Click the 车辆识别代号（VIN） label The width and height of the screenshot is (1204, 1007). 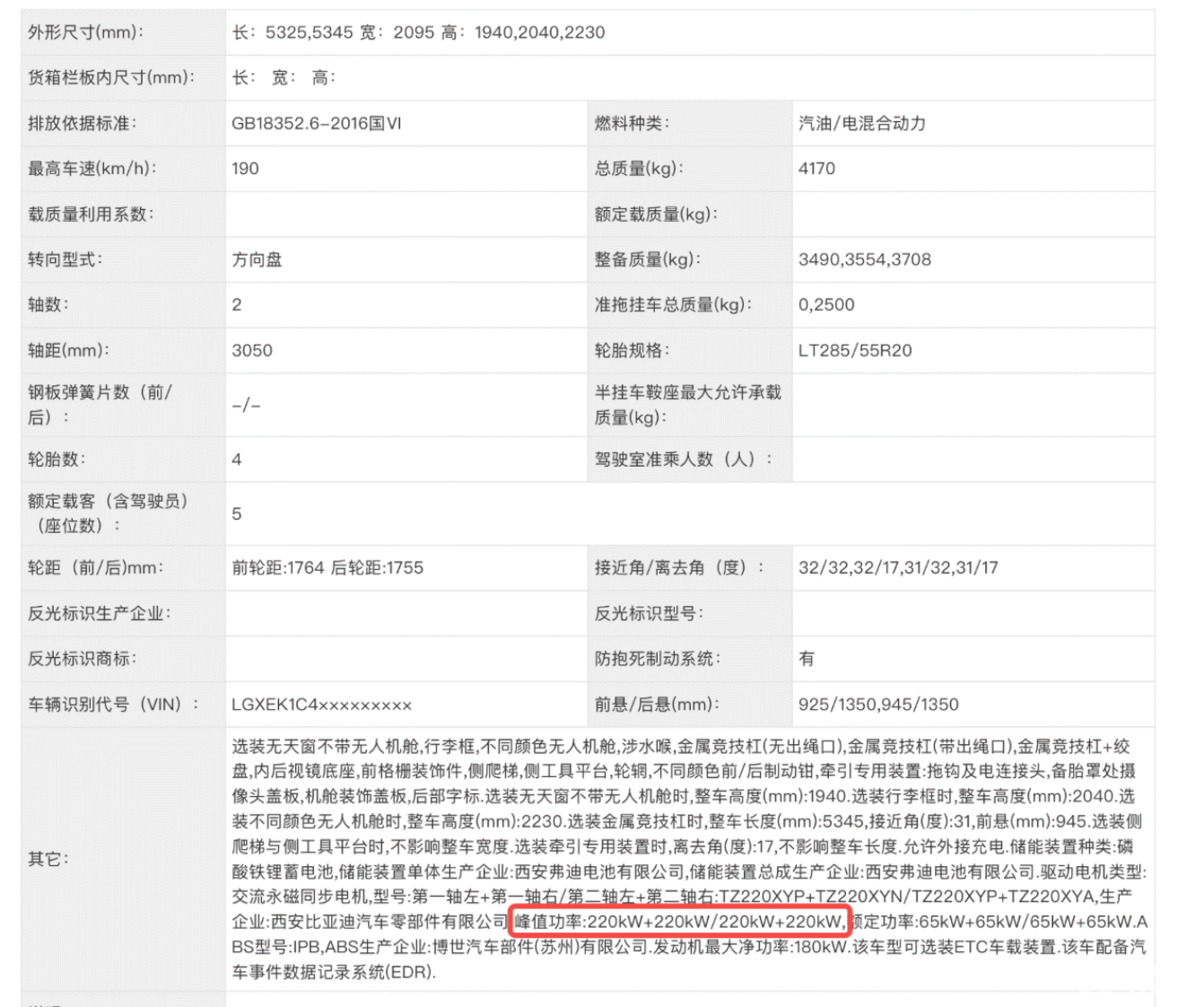pyautogui.click(x=114, y=705)
